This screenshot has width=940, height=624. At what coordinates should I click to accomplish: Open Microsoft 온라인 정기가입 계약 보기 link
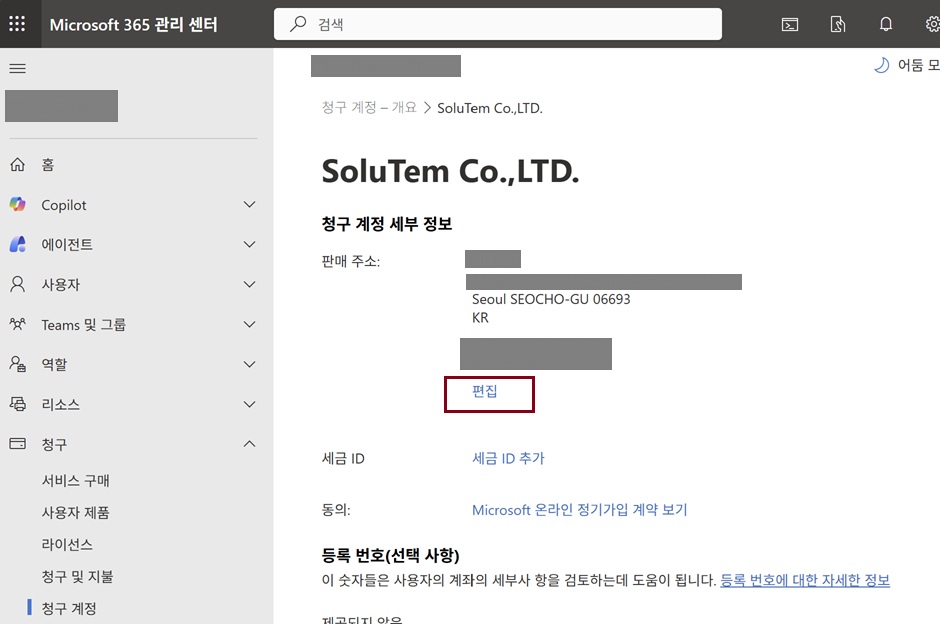click(580, 510)
